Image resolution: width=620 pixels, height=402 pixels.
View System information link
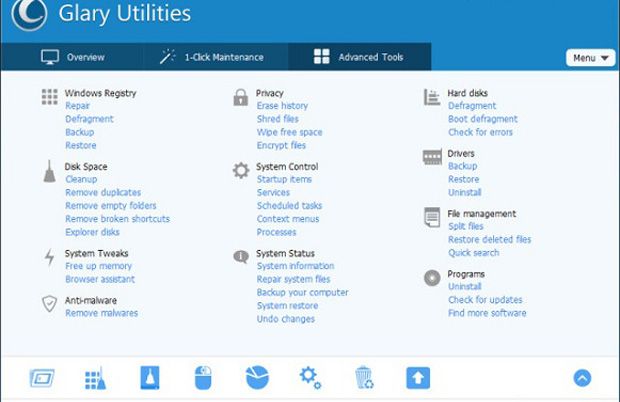click(x=295, y=266)
